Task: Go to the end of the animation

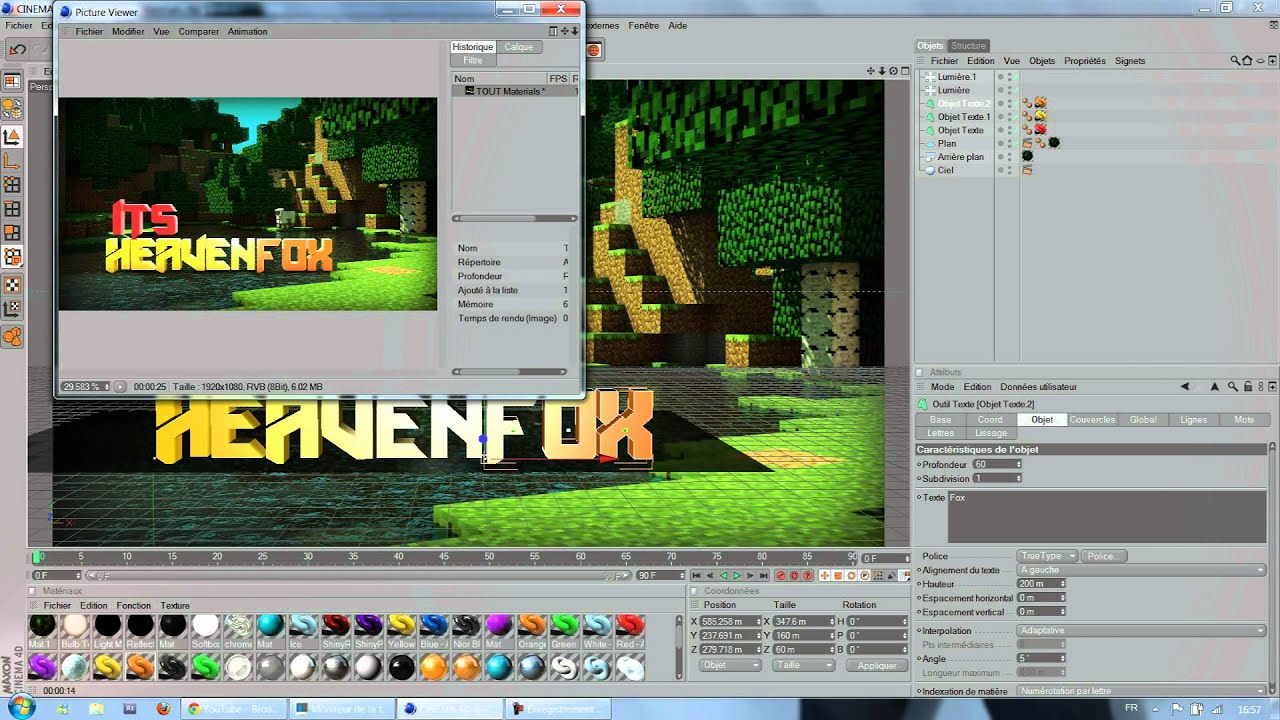Action: [764, 575]
